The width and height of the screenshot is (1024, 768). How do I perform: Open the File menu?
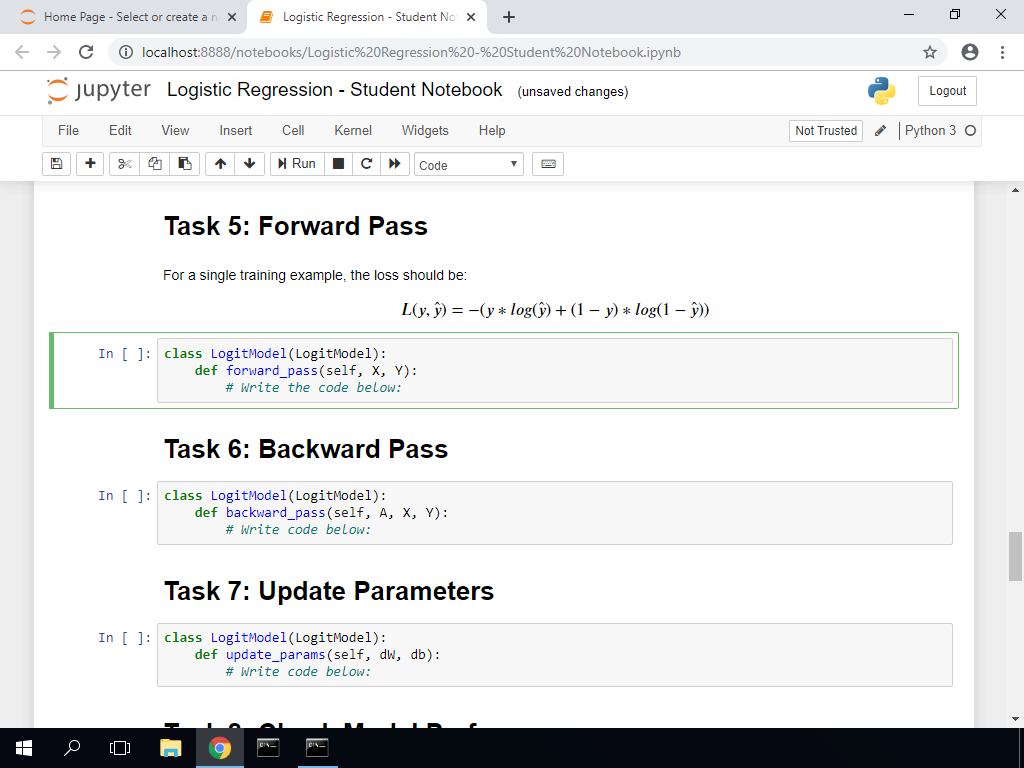click(x=69, y=131)
